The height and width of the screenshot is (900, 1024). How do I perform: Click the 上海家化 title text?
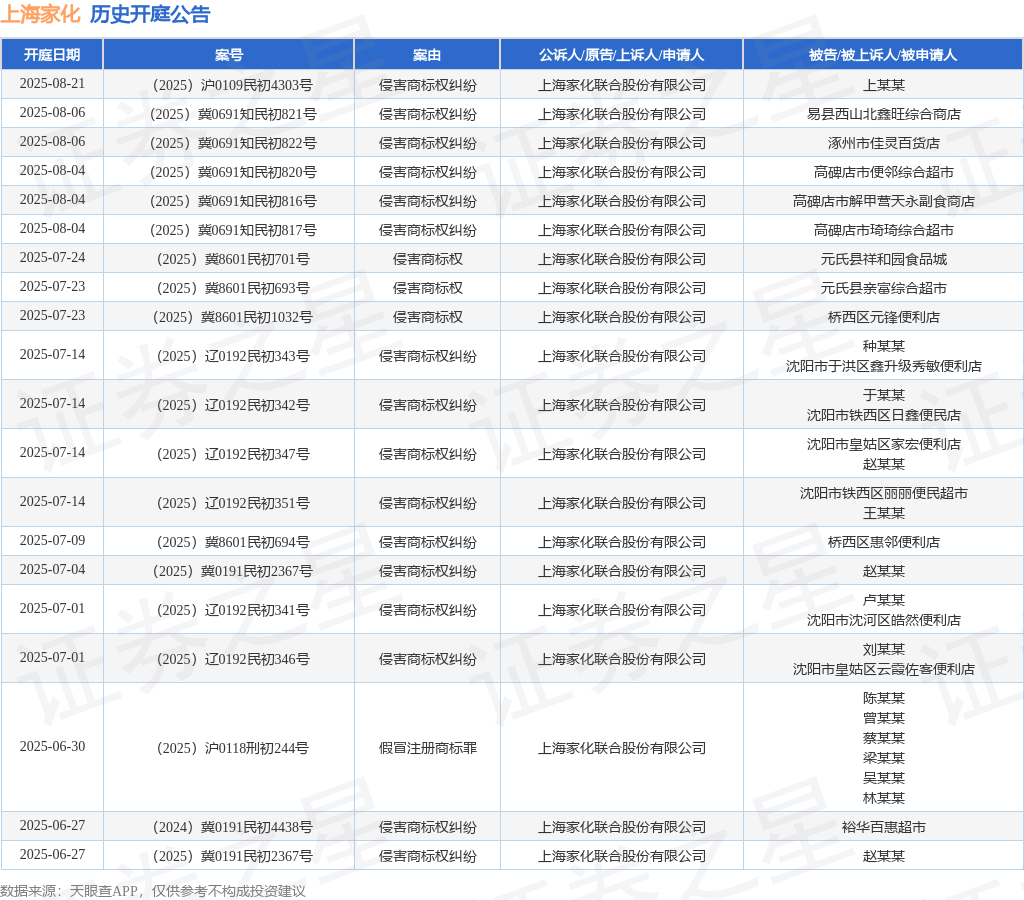(40, 14)
